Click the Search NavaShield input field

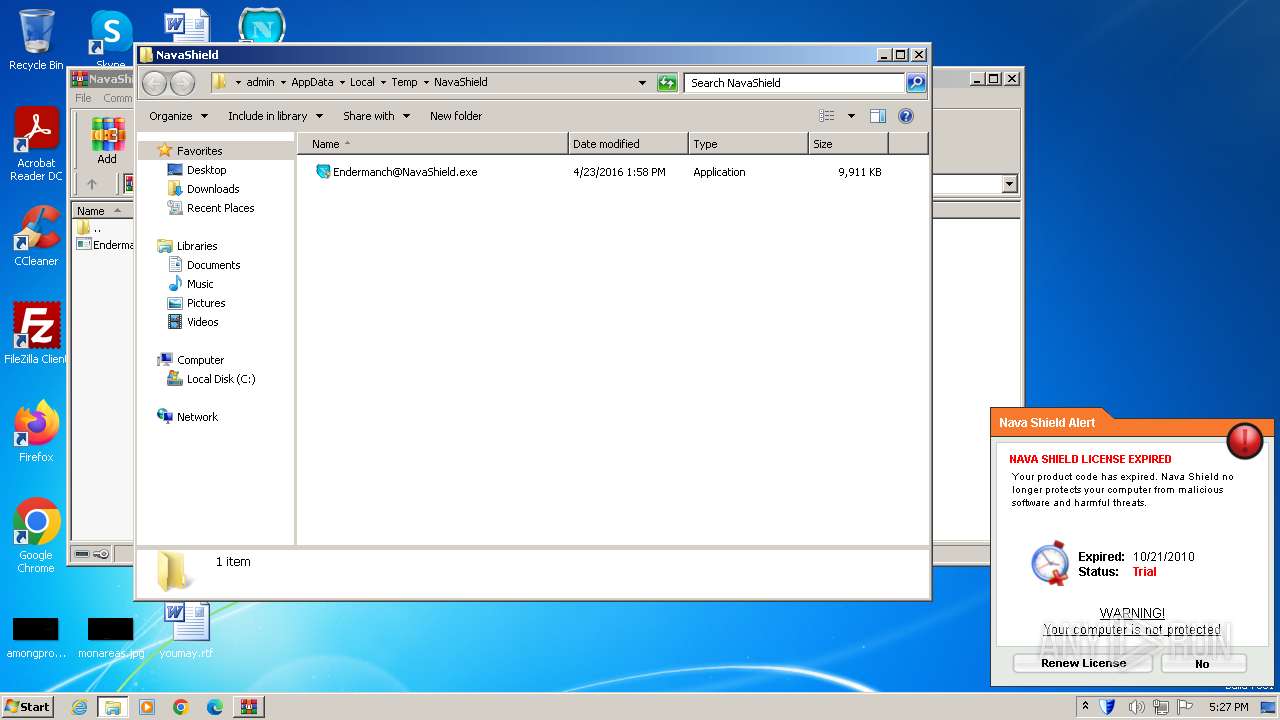(795, 83)
